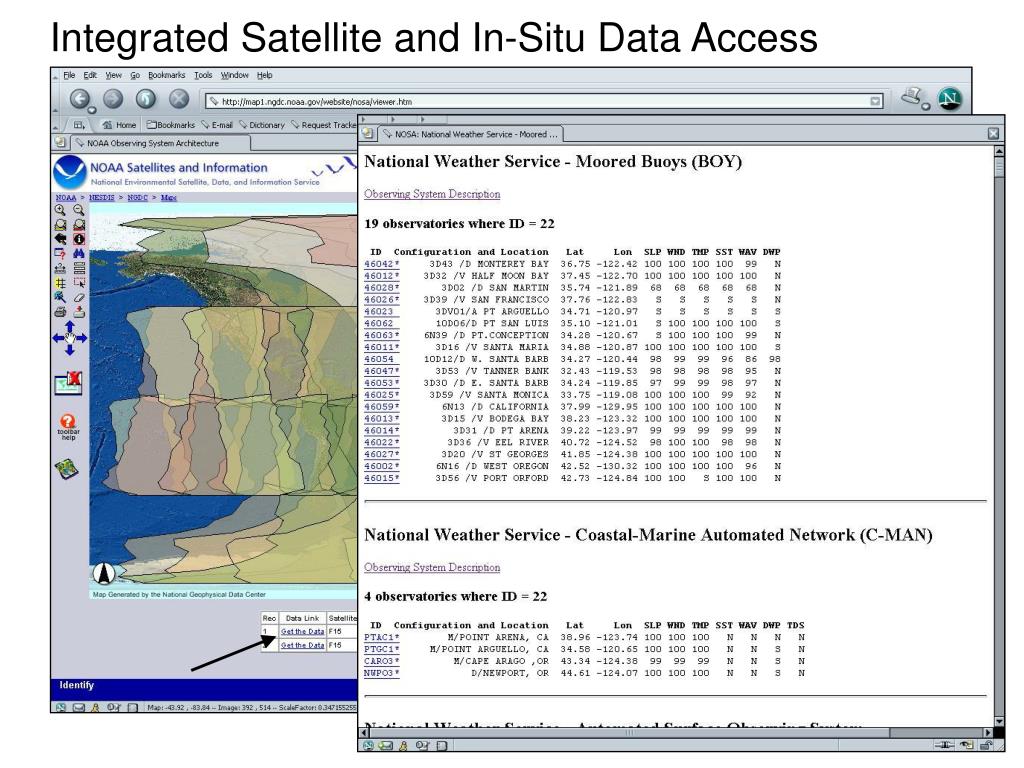Click the binoculars Find tool
1024x768 pixels.
tap(79, 253)
